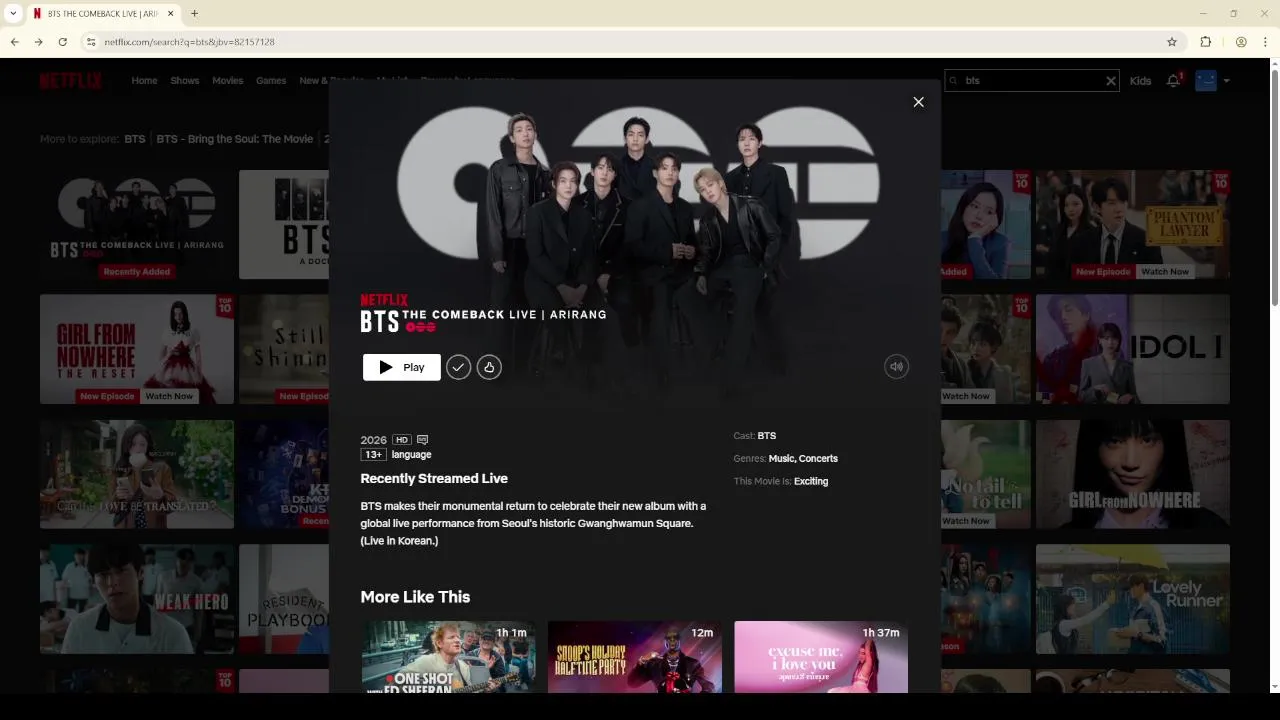This screenshot has height=720, width=1280.
Task: Expand profile dropdown caret
Action: [1226, 81]
